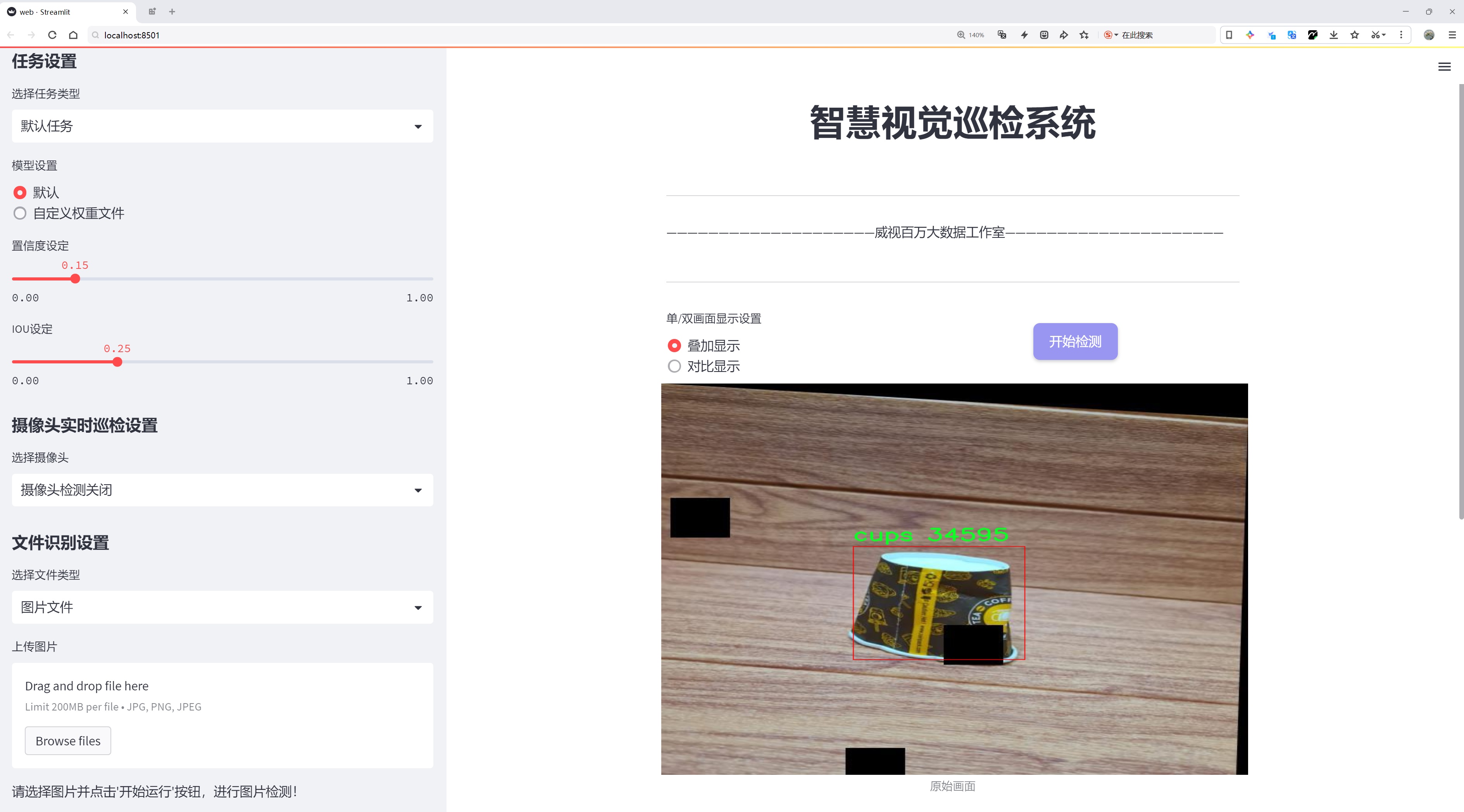Open the downloads panel
This screenshot has height=812, width=1464.
click(1334, 35)
